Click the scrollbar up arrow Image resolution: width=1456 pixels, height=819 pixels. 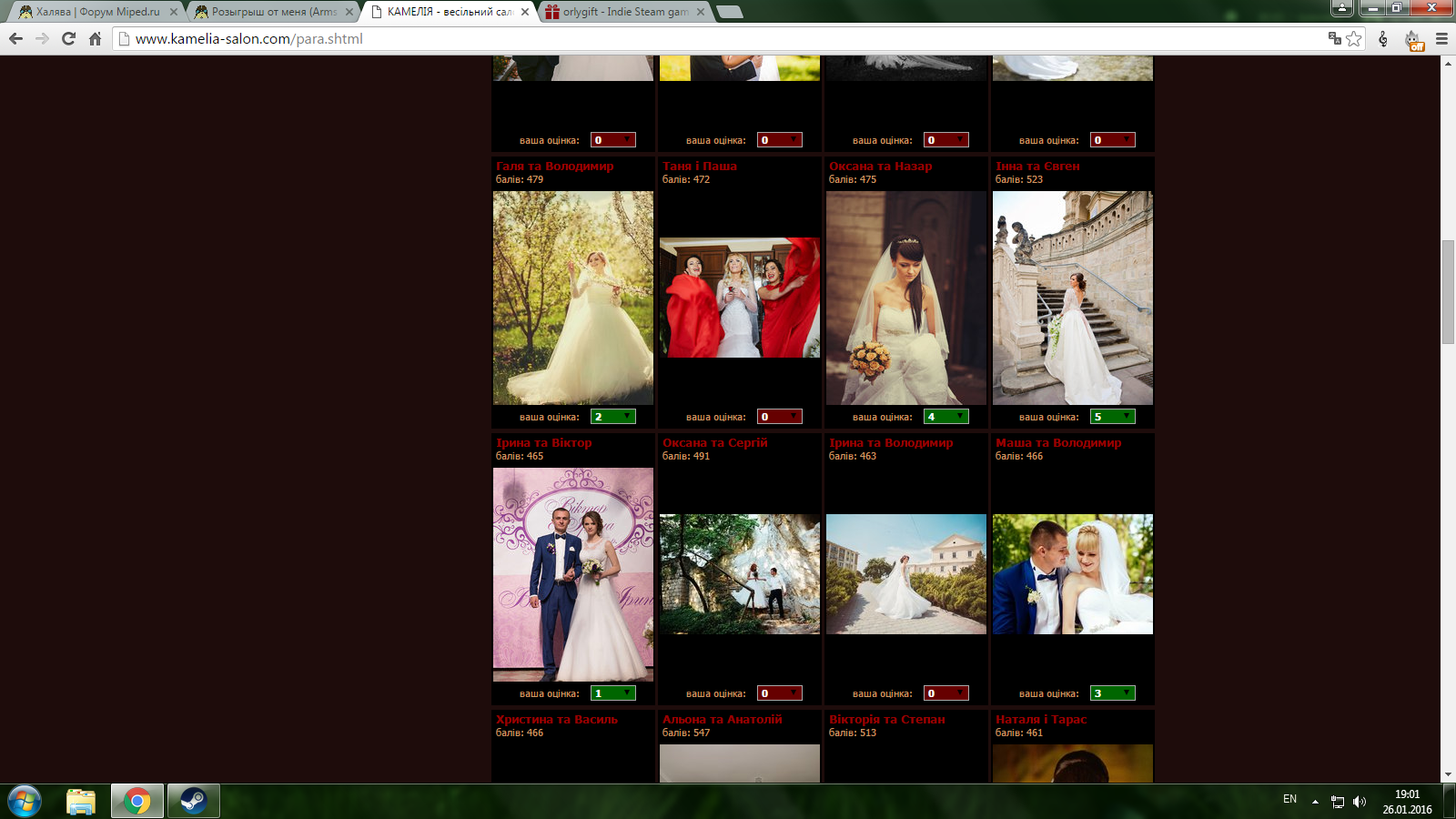pyautogui.click(x=1448, y=63)
